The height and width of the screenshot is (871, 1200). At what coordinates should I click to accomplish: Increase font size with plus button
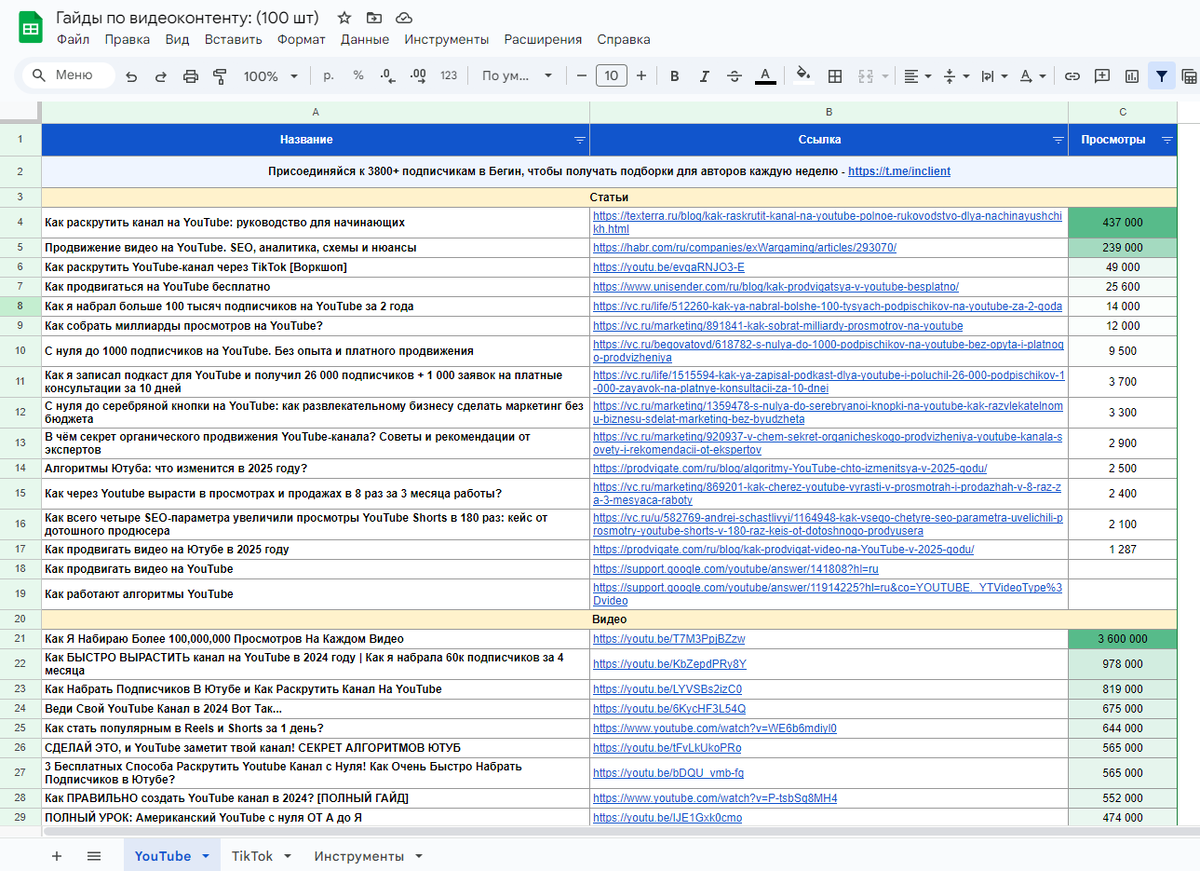(x=641, y=76)
